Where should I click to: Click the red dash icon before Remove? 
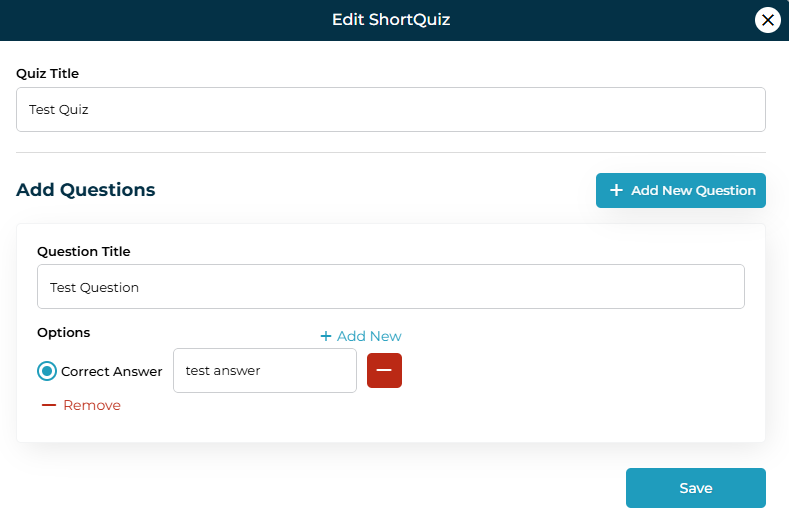tap(49, 405)
